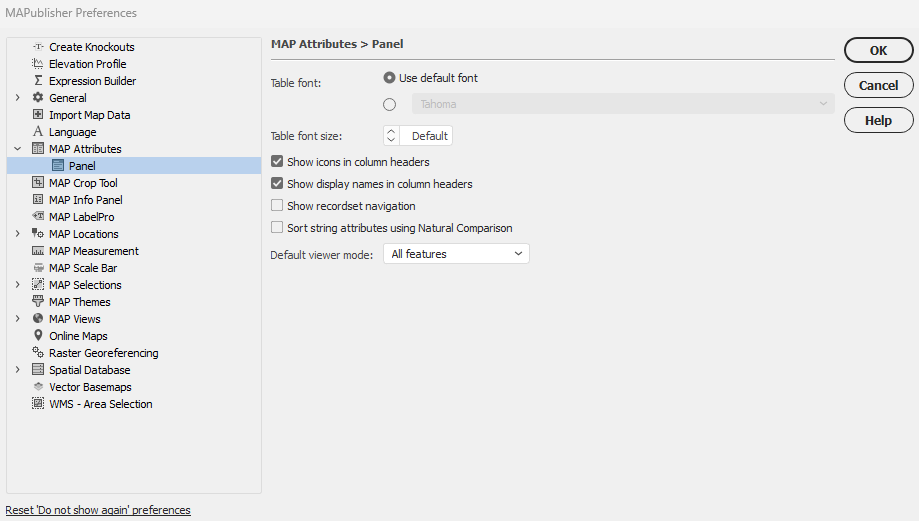
Task: Select the custom font radio button beside Tahoma
Action: click(389, 104)
